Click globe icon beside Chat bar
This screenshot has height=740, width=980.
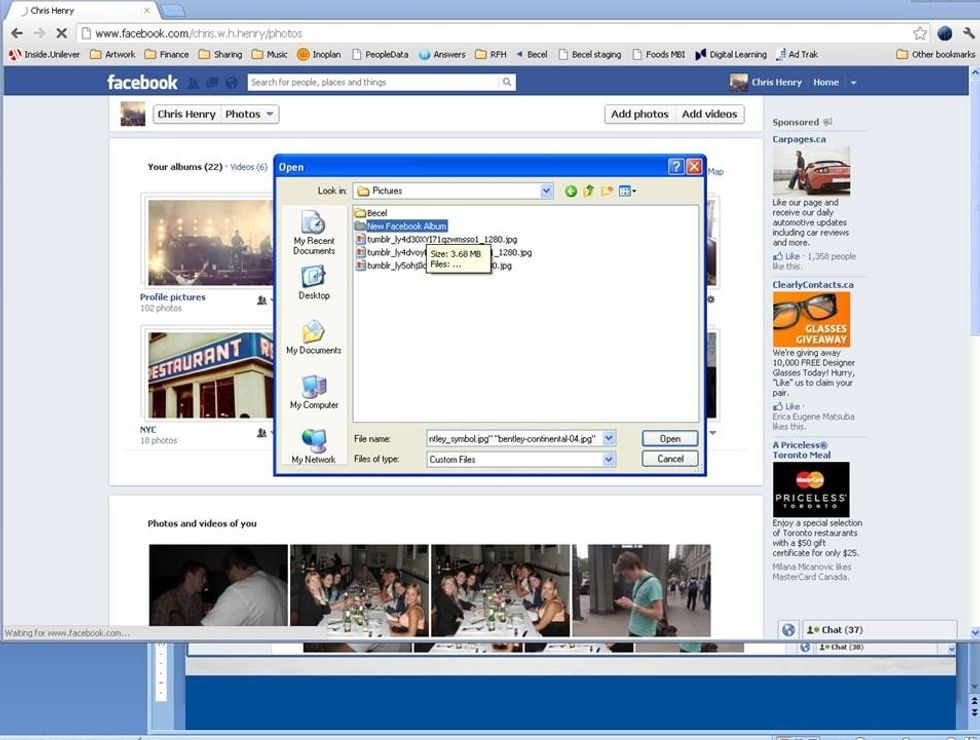click(788, 630)
